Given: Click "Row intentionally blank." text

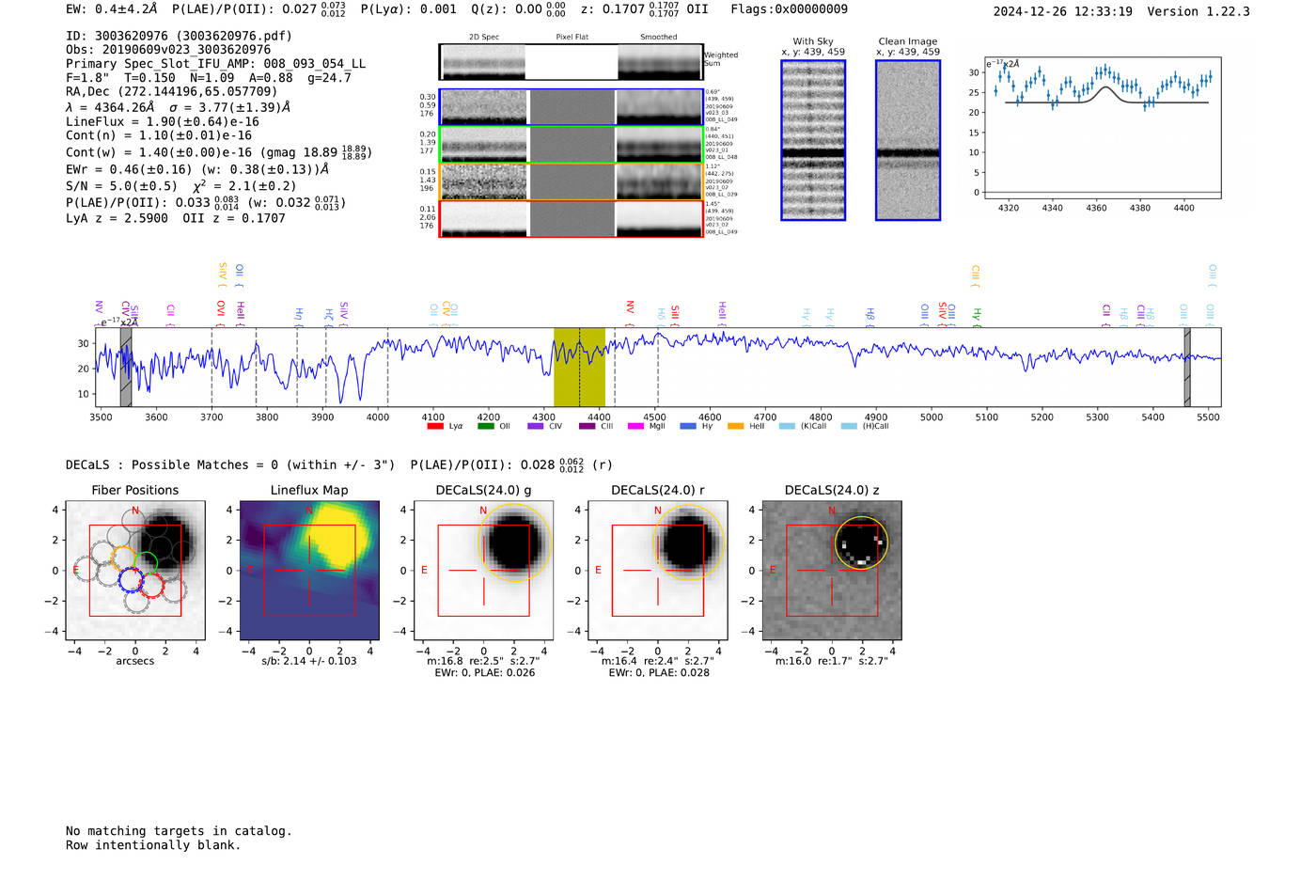Looking at the screenshot, I should (153, 845).
